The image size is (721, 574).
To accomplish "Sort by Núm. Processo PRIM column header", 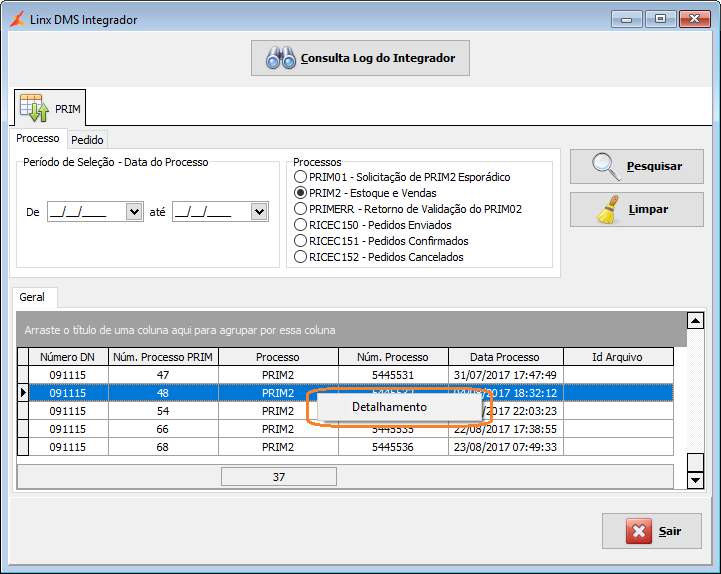I will point(163,357).
